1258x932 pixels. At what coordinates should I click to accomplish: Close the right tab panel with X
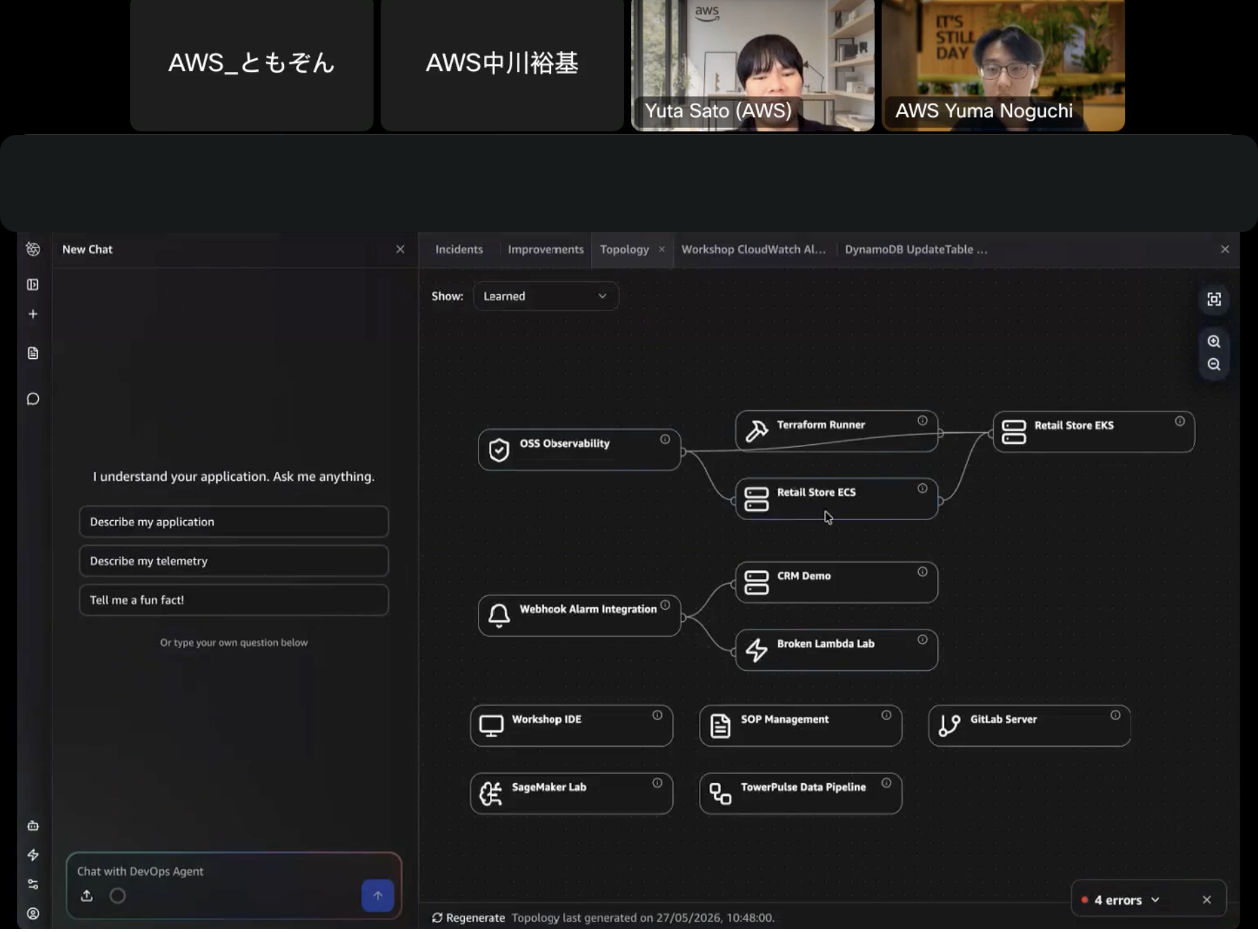[x=1225, y=250]
